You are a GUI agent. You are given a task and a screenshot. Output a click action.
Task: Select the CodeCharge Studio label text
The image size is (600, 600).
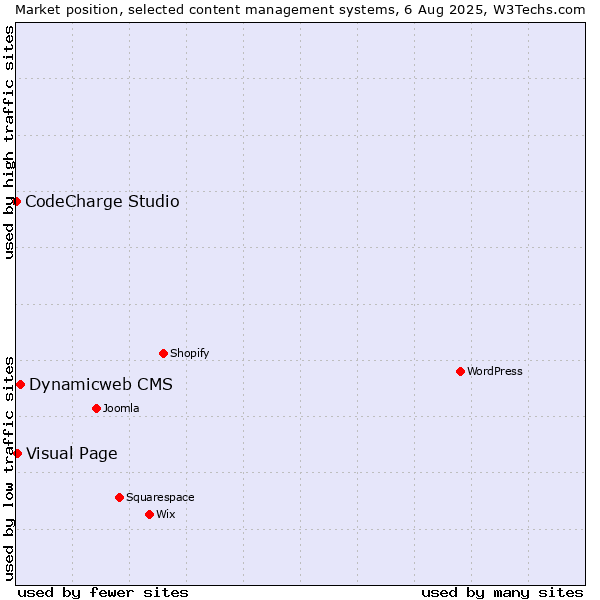pyautogui.click(x=102, y=201)
